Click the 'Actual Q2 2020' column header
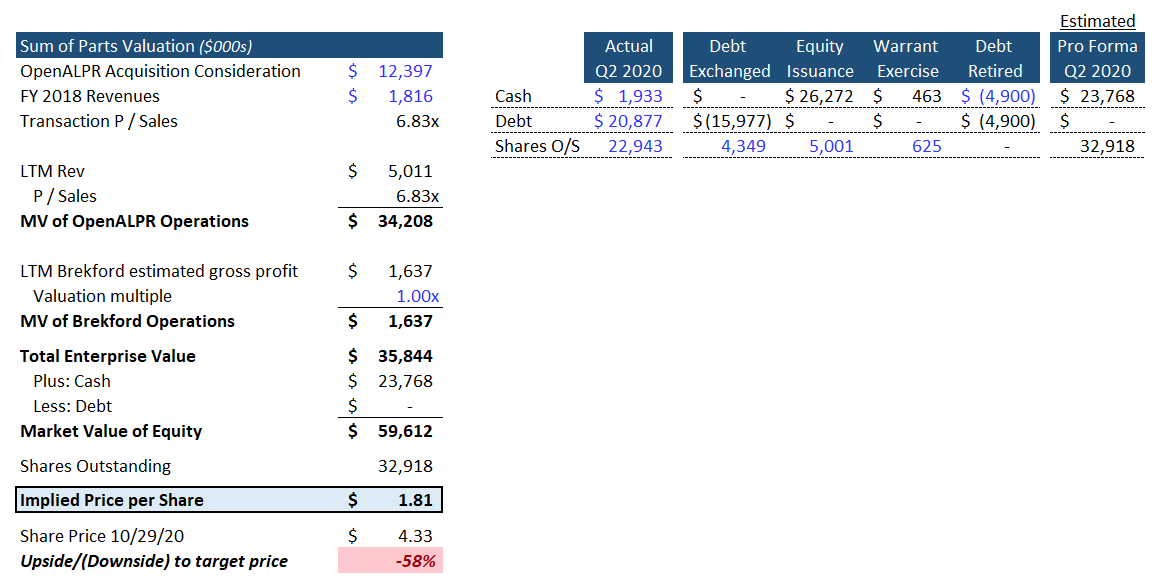This screenshot has width=1152, height=581. pos(629,58)
